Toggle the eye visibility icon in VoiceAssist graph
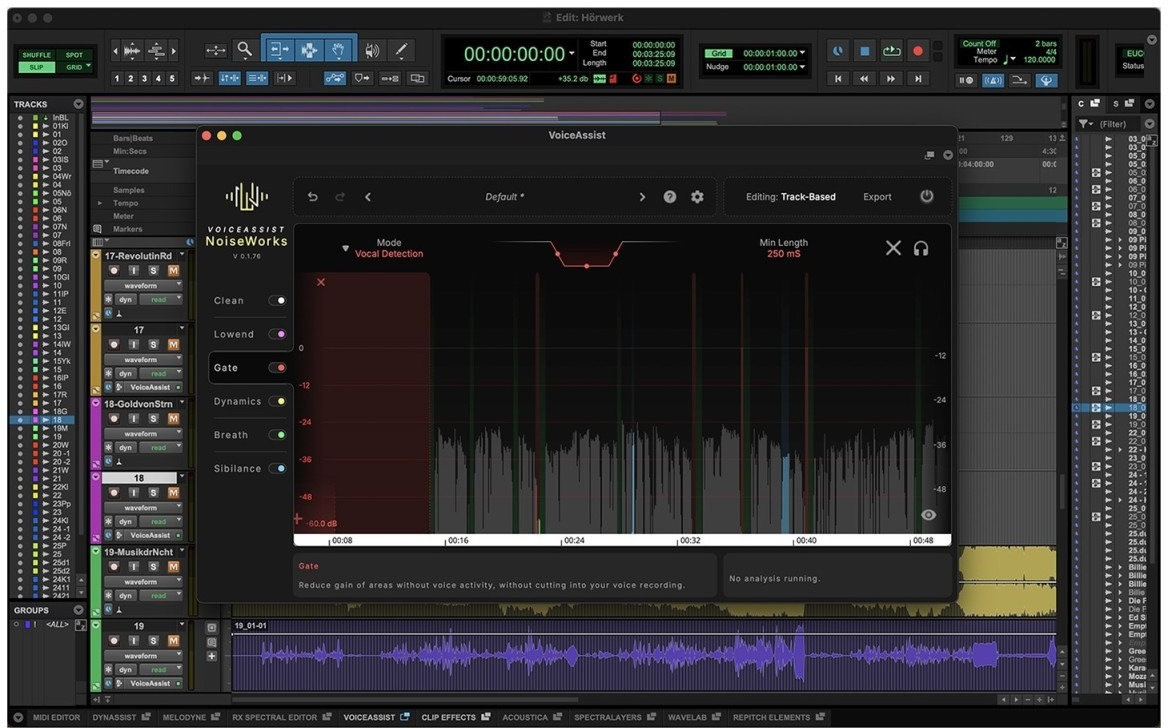Screen dimensions: 1168x728 pos(928,515)
